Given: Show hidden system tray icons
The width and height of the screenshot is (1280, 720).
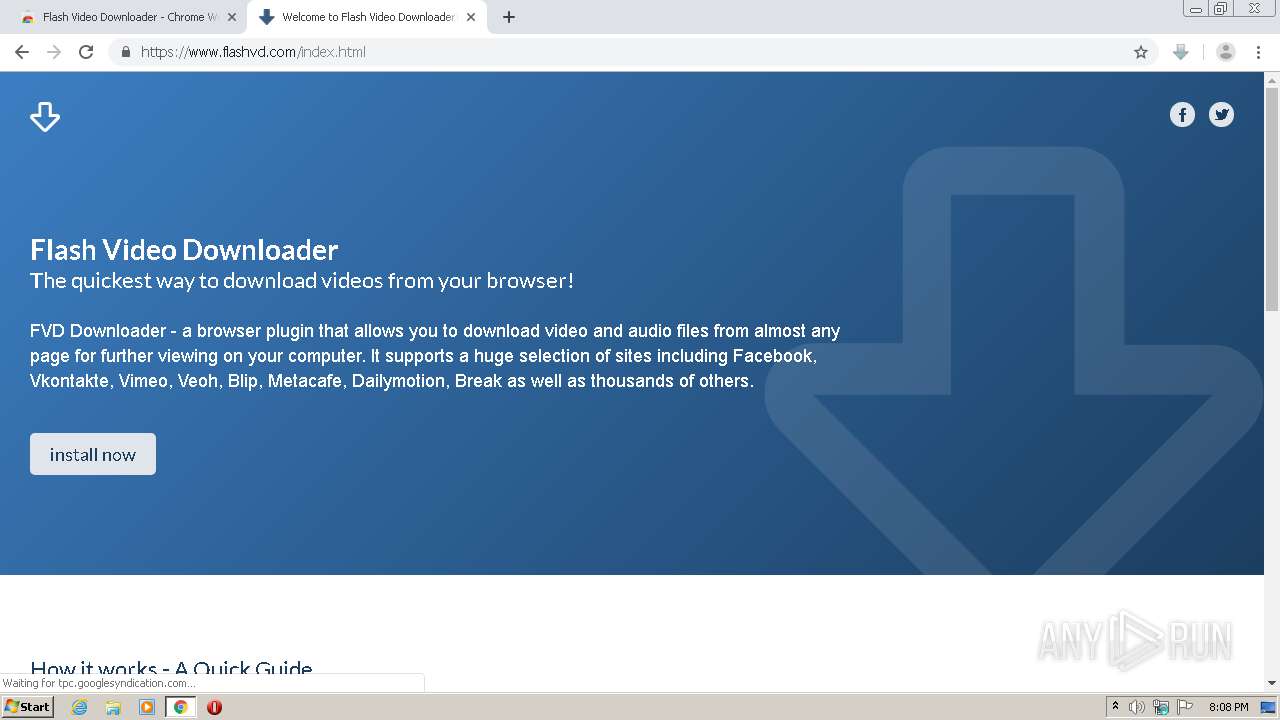Looking at the screenshot, I should pos(1115,707).
